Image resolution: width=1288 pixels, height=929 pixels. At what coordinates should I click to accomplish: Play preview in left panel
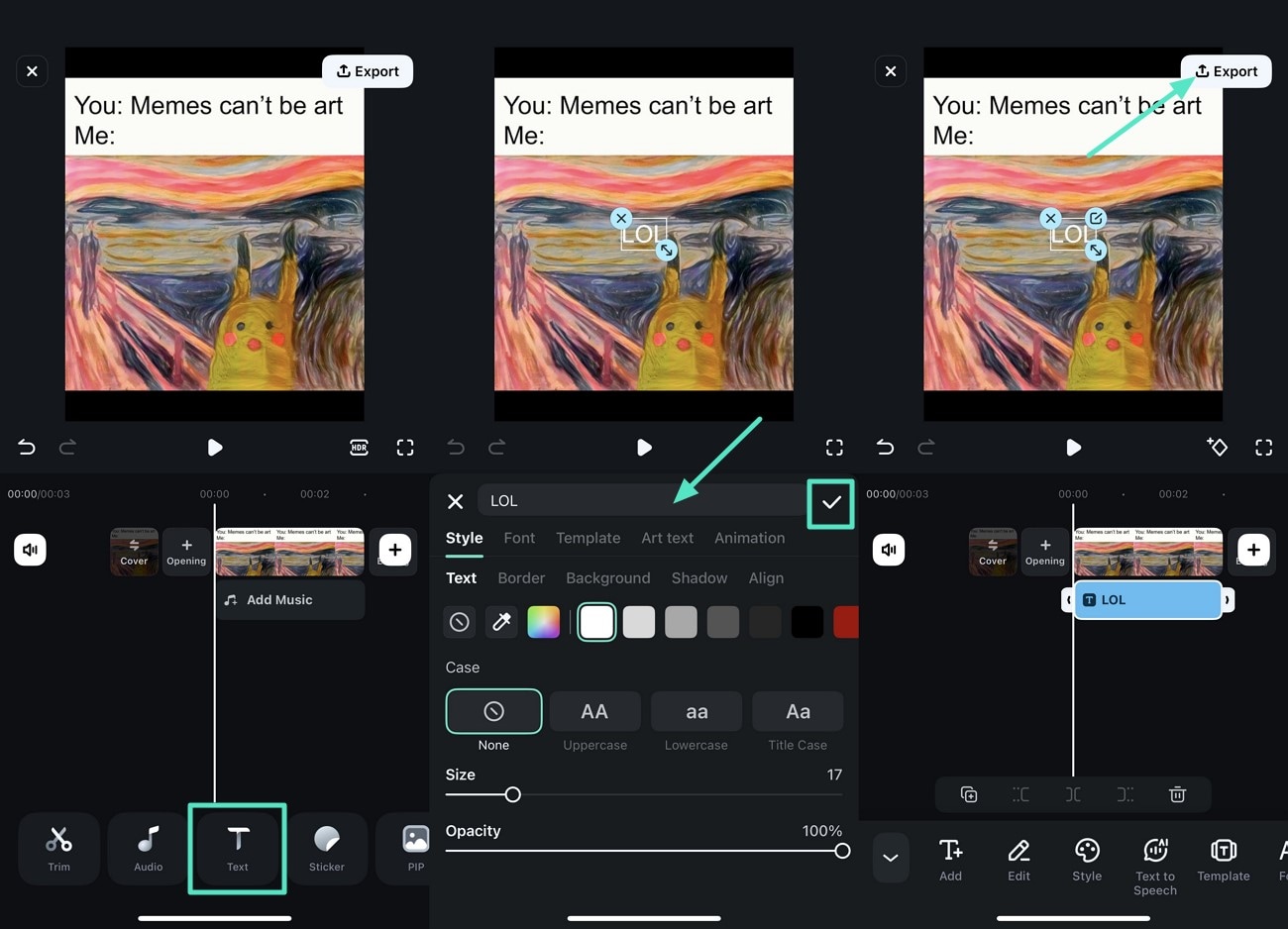pos(214,448)
